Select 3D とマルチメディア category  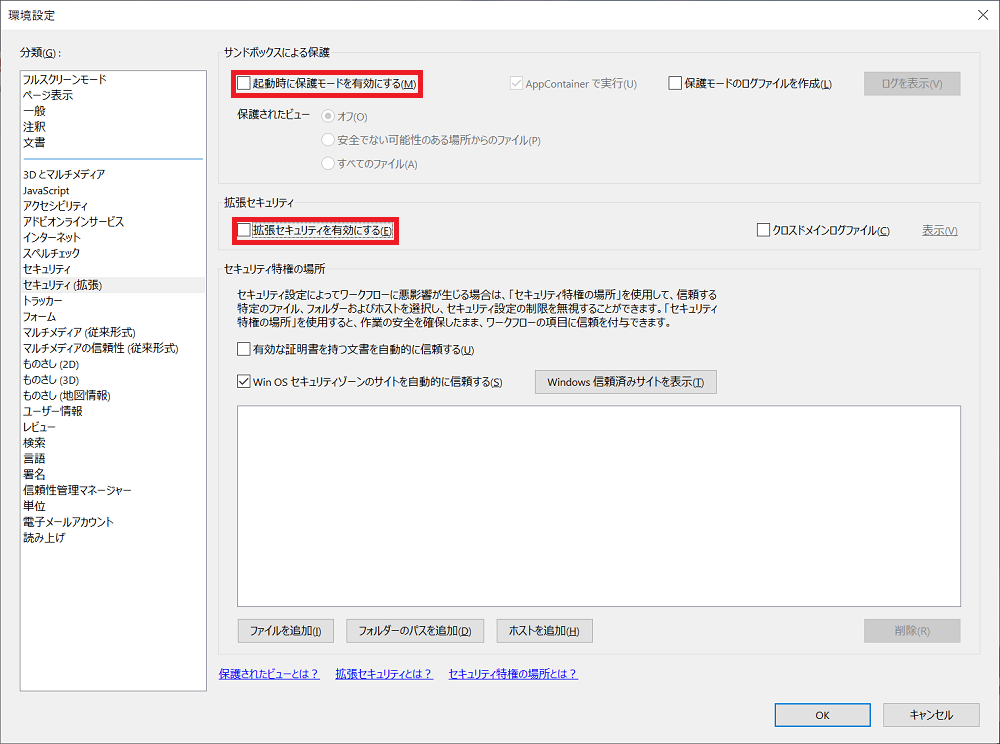(64, 174)
